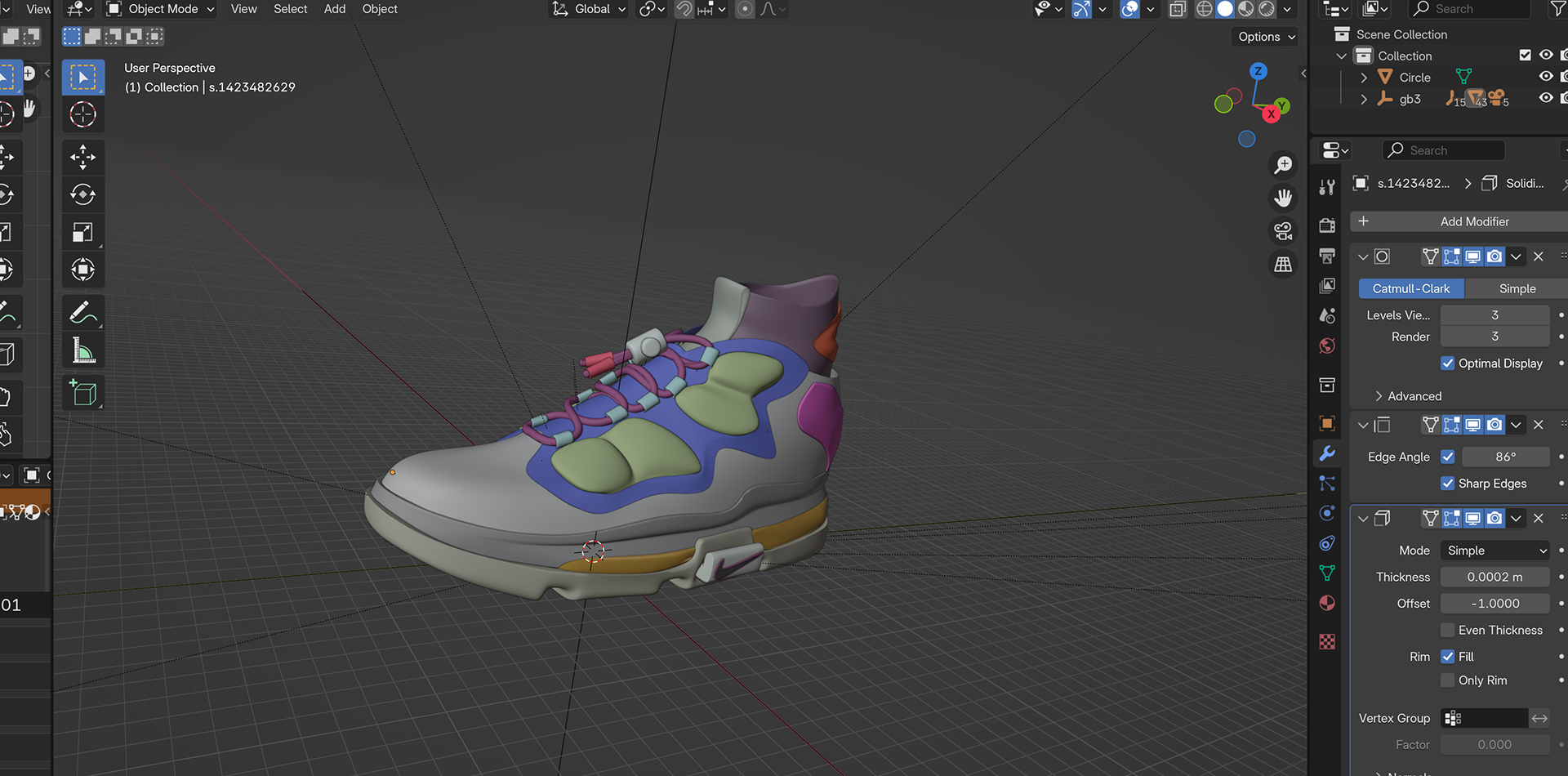The width and height of the screenshot is (1568, 776).
Task: Open the Object menu
Action: pyautogui.click(x=380, y=9)
